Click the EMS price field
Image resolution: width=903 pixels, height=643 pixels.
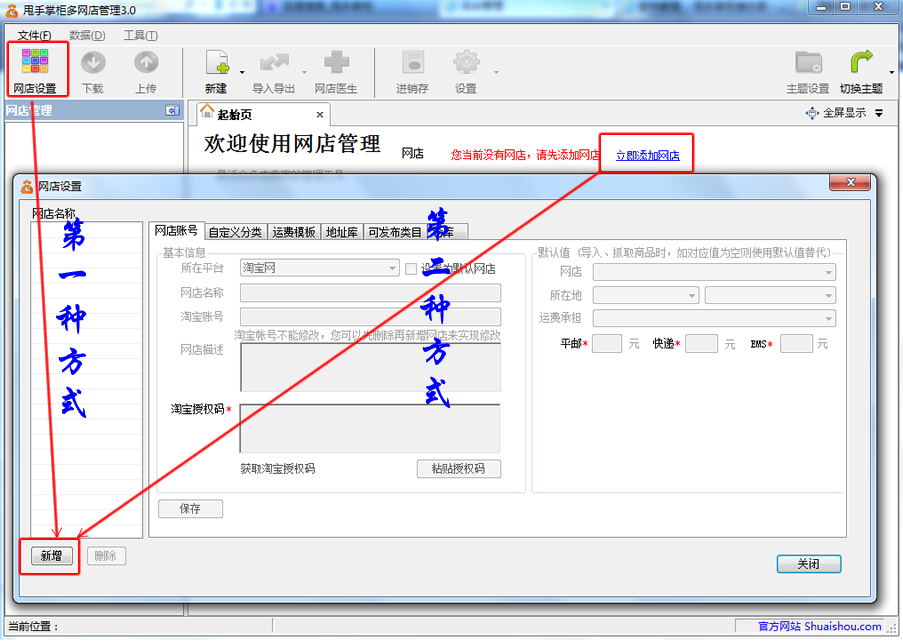796,344
